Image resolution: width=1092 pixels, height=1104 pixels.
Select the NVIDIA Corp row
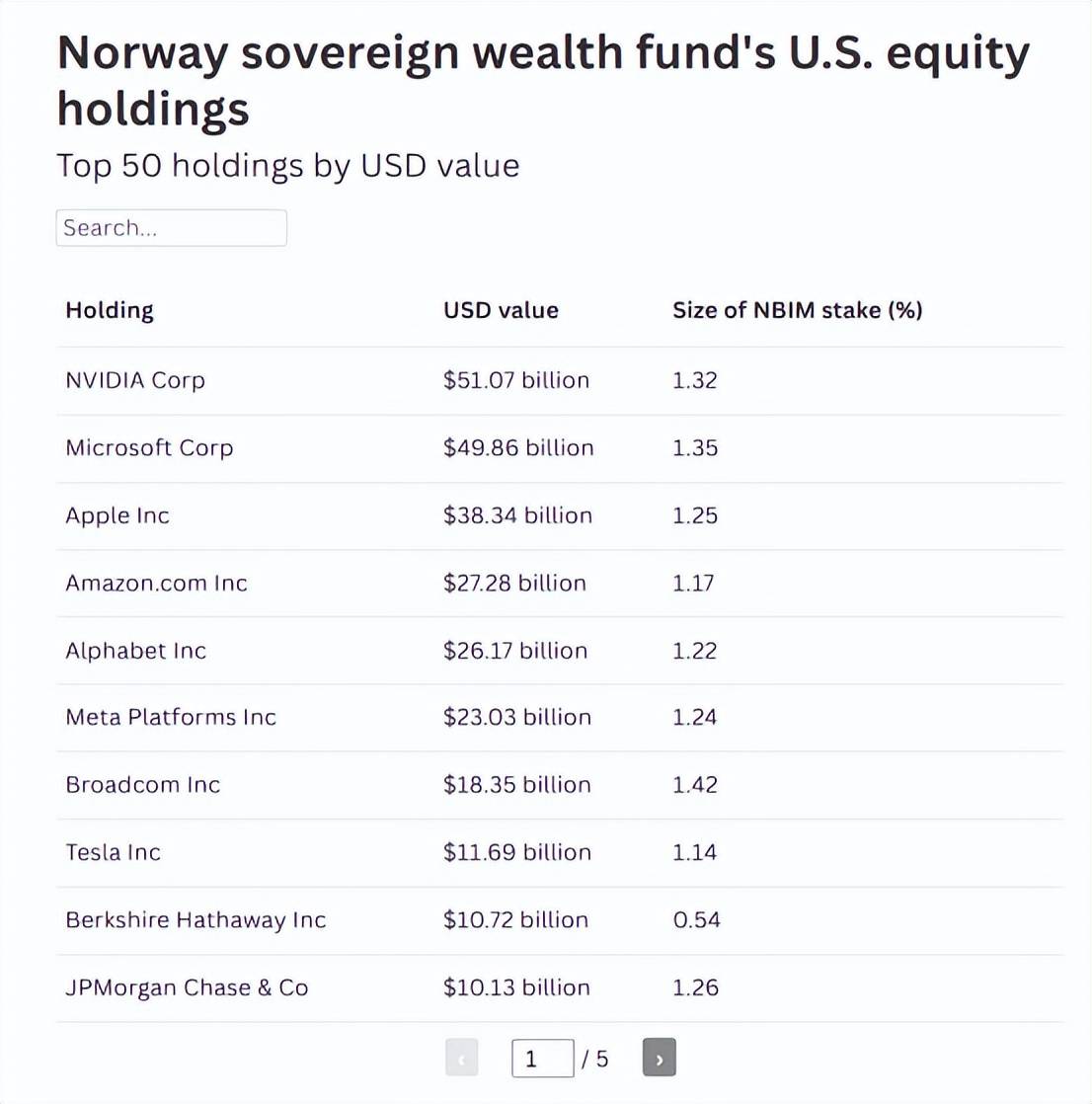point(135,380)
